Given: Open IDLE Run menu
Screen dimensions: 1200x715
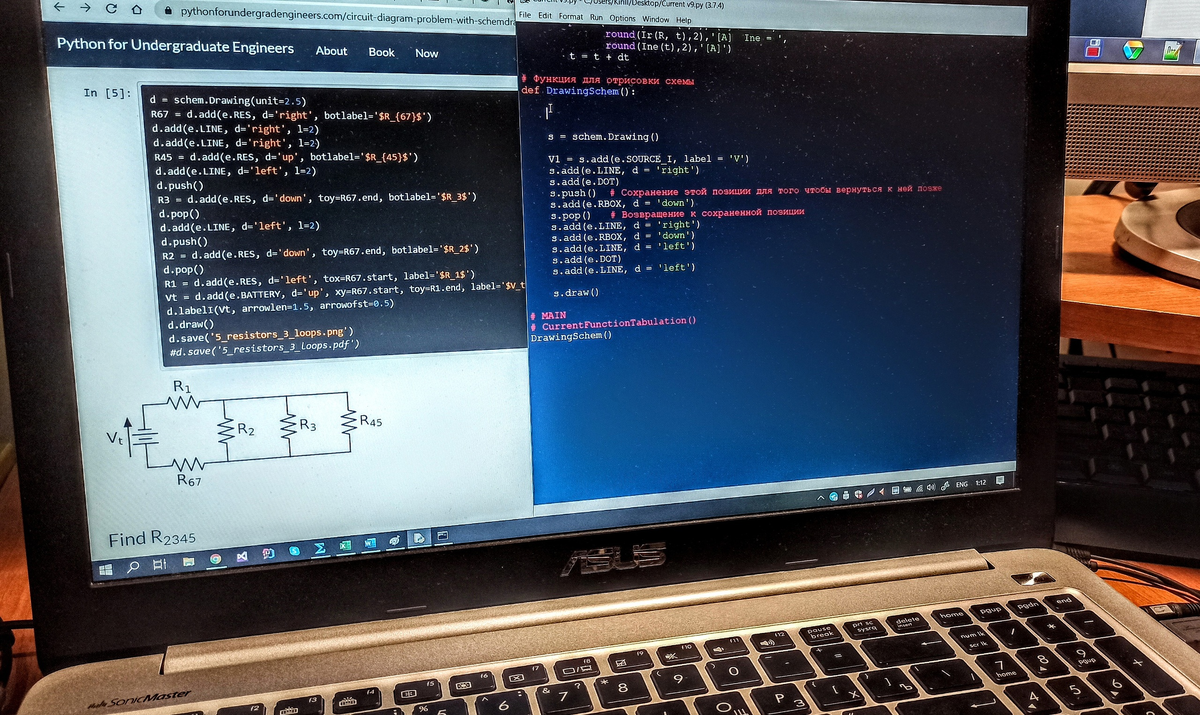Looking at the screenshot, I should (x=596, y=18).
